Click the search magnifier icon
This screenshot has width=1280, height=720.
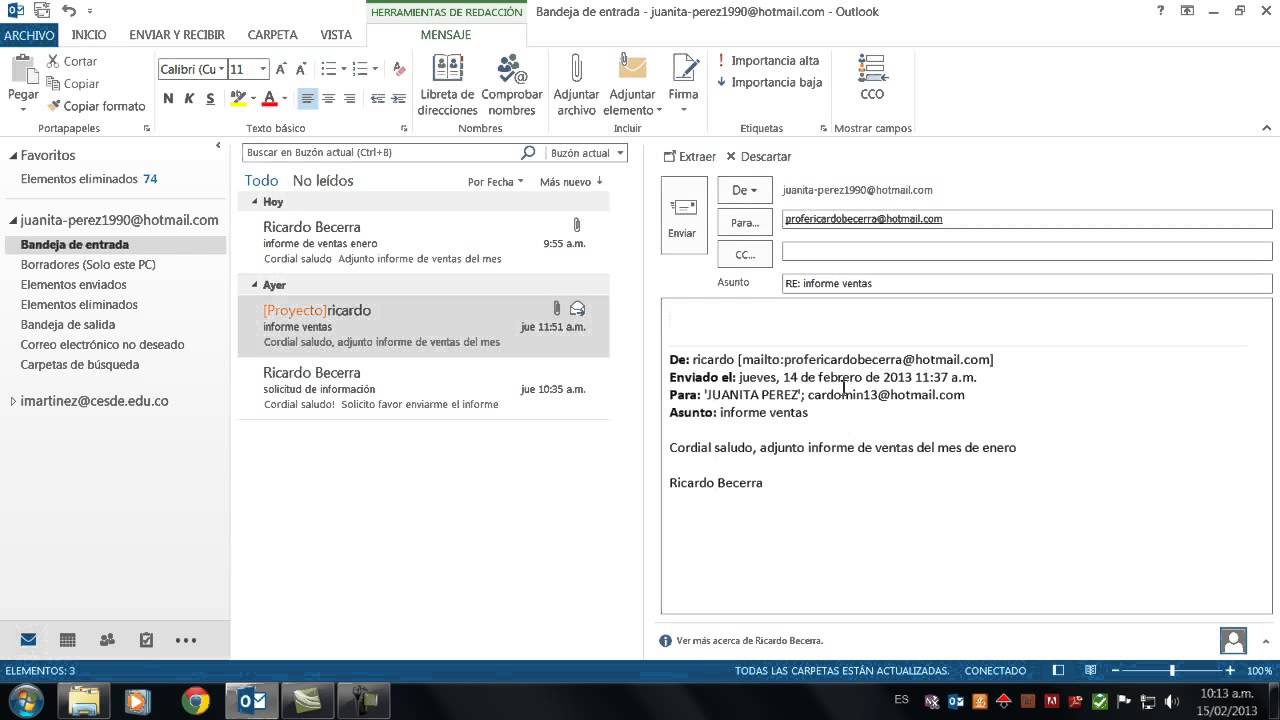click(528, 153)
